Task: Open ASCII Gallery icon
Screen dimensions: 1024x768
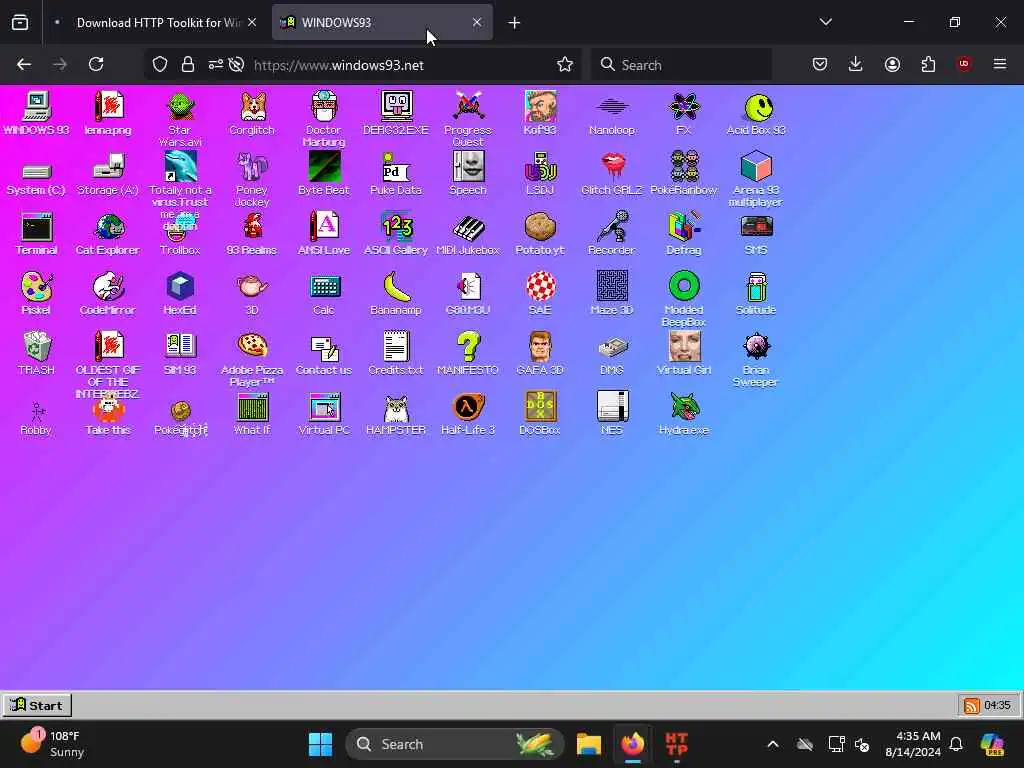Action: (396, 227)
